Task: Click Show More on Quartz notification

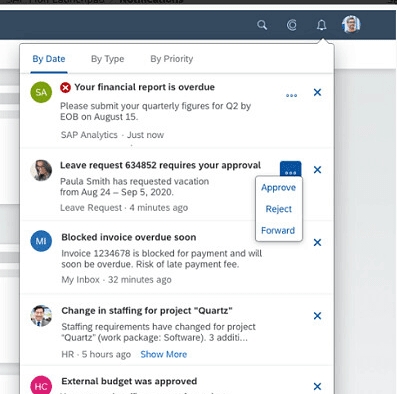Action: tap(164, 354)
